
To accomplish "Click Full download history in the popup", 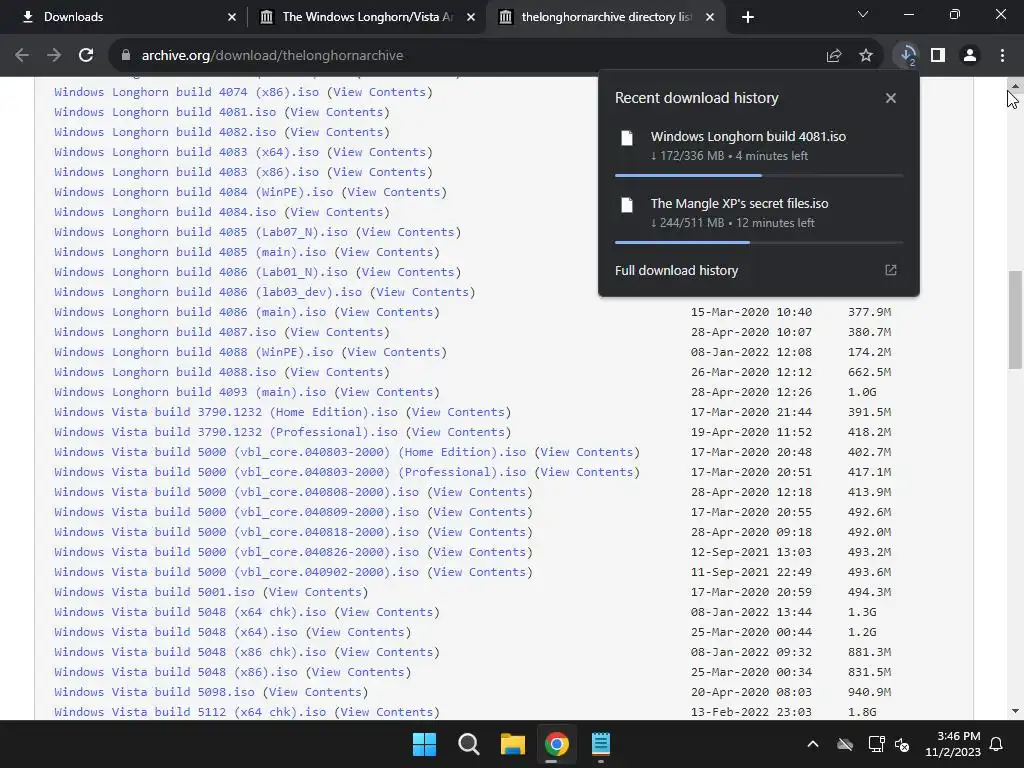I will pos(677,270).
